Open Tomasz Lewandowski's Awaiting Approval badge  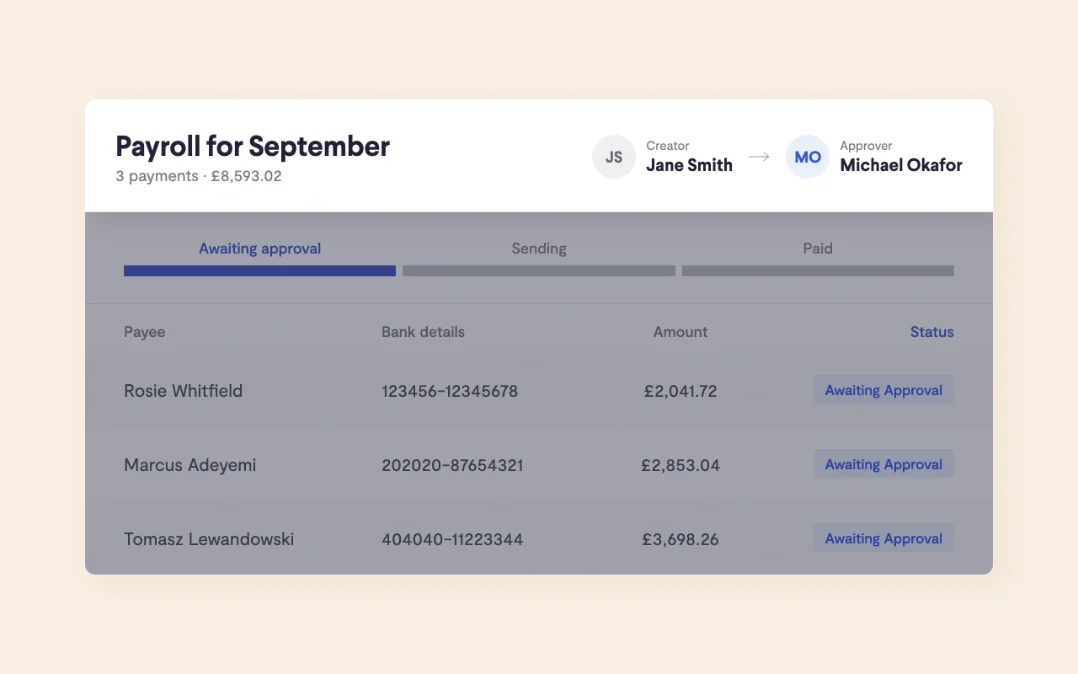point(883,539)
